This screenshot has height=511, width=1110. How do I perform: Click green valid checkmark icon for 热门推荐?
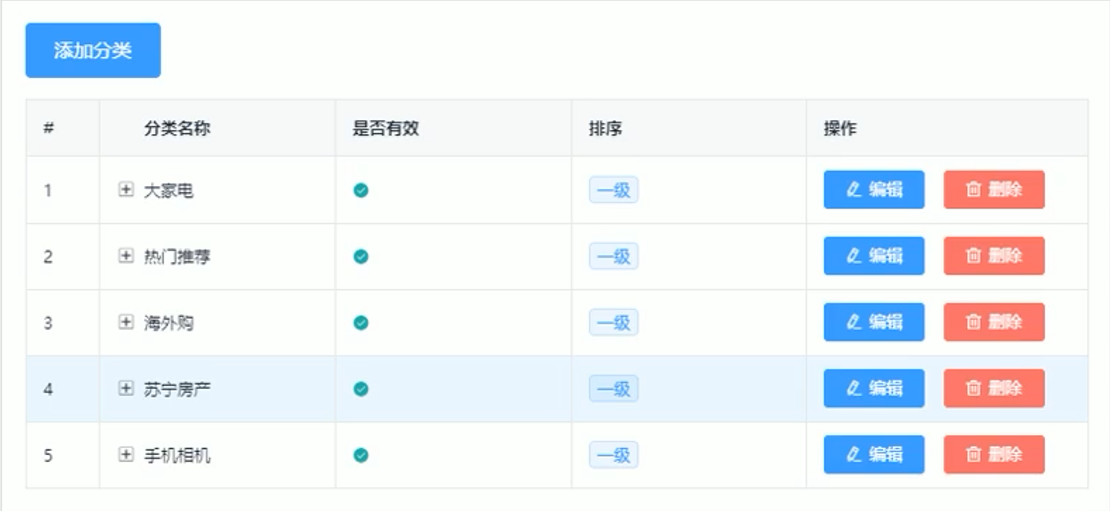coord(361,256)
